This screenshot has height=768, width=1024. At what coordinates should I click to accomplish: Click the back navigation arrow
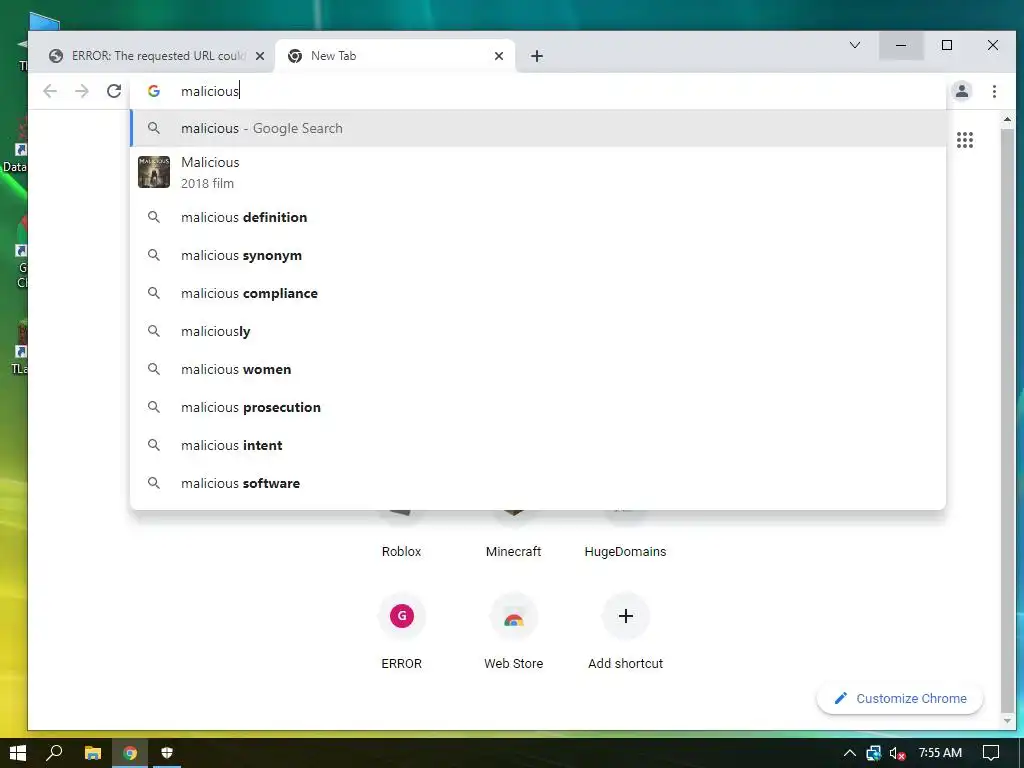pos(50,91)
